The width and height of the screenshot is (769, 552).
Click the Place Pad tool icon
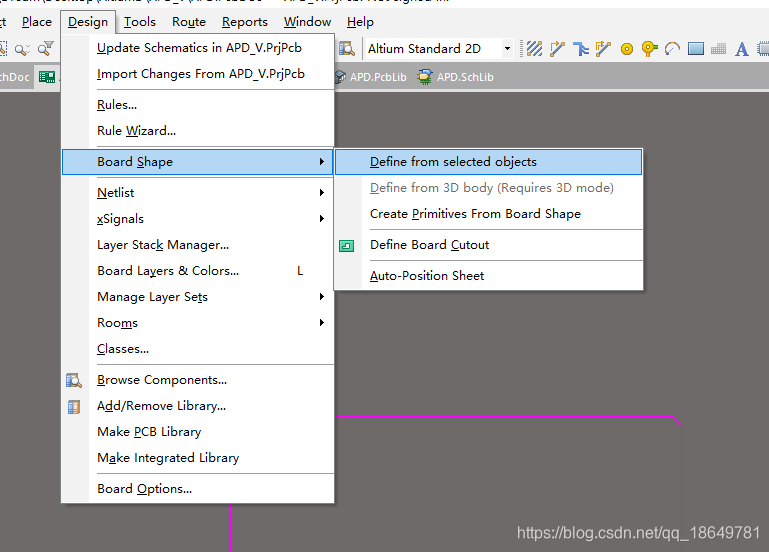[627, 49]
